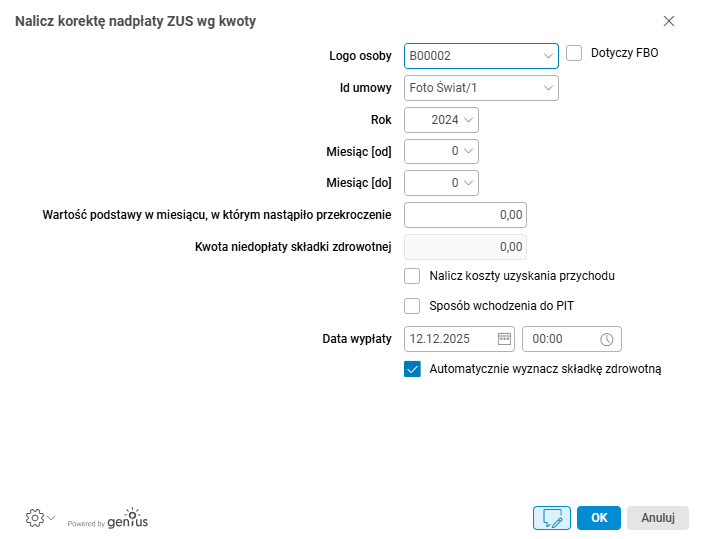Viewport: 704px width, 539px height.
Task: Confirm with the OK button
Action: coord(599,517)
